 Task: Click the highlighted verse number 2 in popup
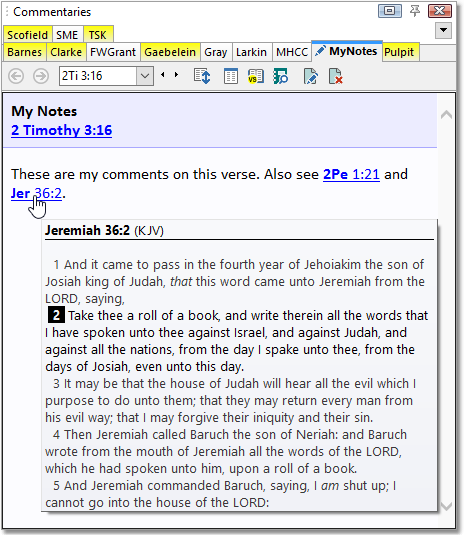pos(56,315)
